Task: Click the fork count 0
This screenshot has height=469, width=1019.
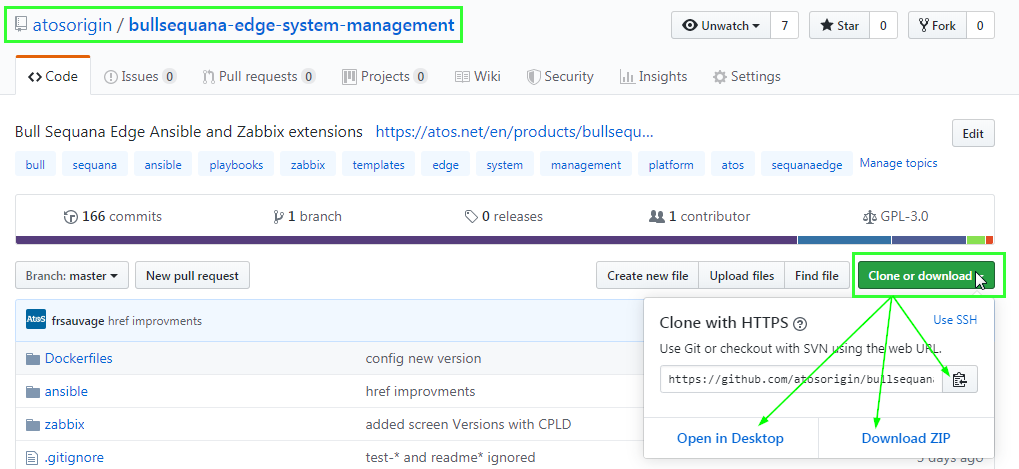Action: pos(981,26)
